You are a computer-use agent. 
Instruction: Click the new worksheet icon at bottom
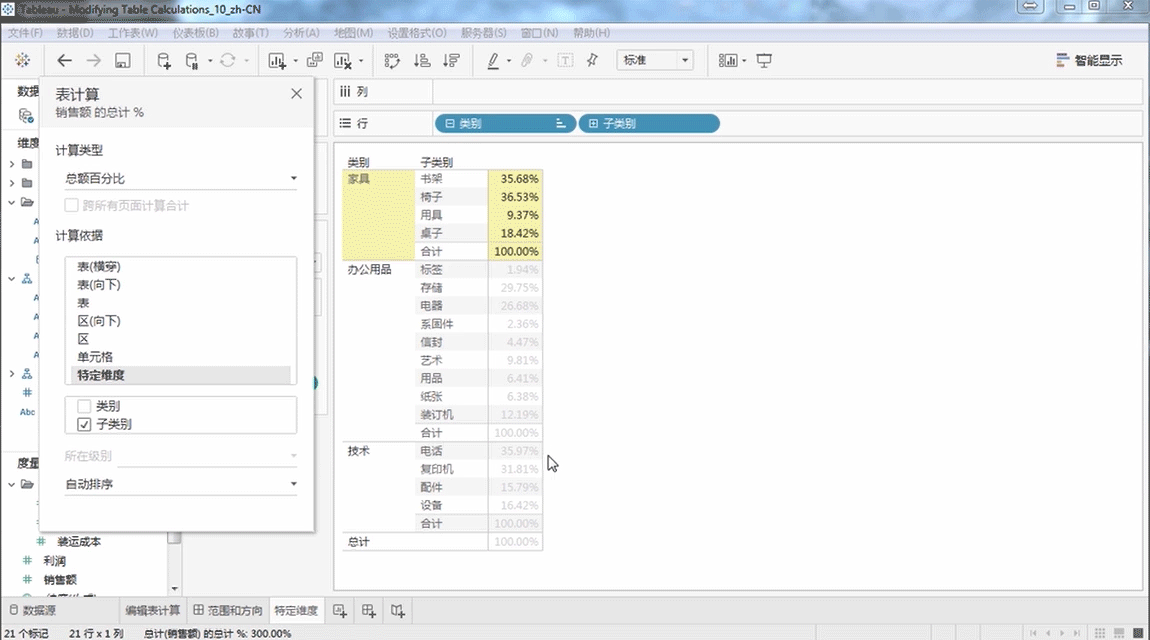(340, 610)
